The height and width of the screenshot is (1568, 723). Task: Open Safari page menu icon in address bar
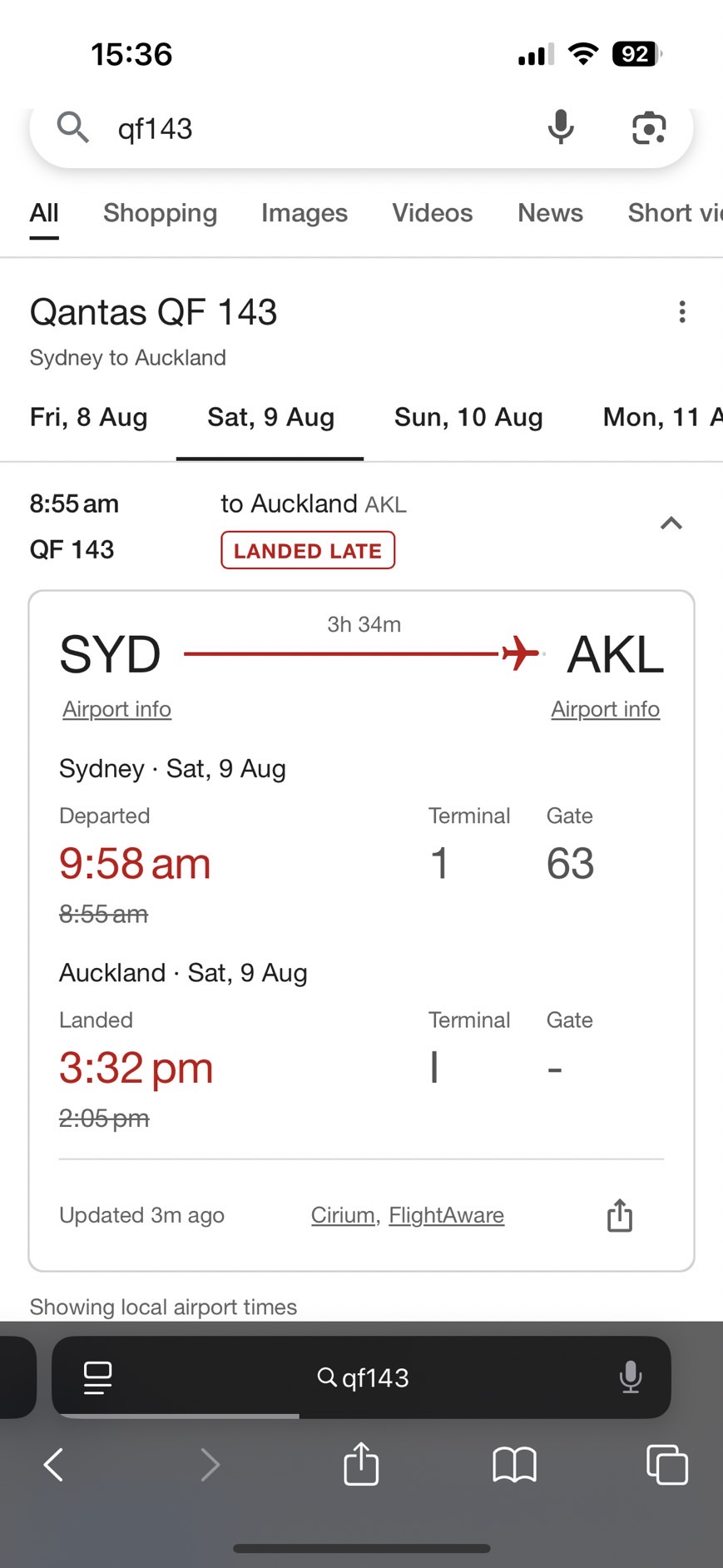pyautogui.click(x=98, y=1377)
